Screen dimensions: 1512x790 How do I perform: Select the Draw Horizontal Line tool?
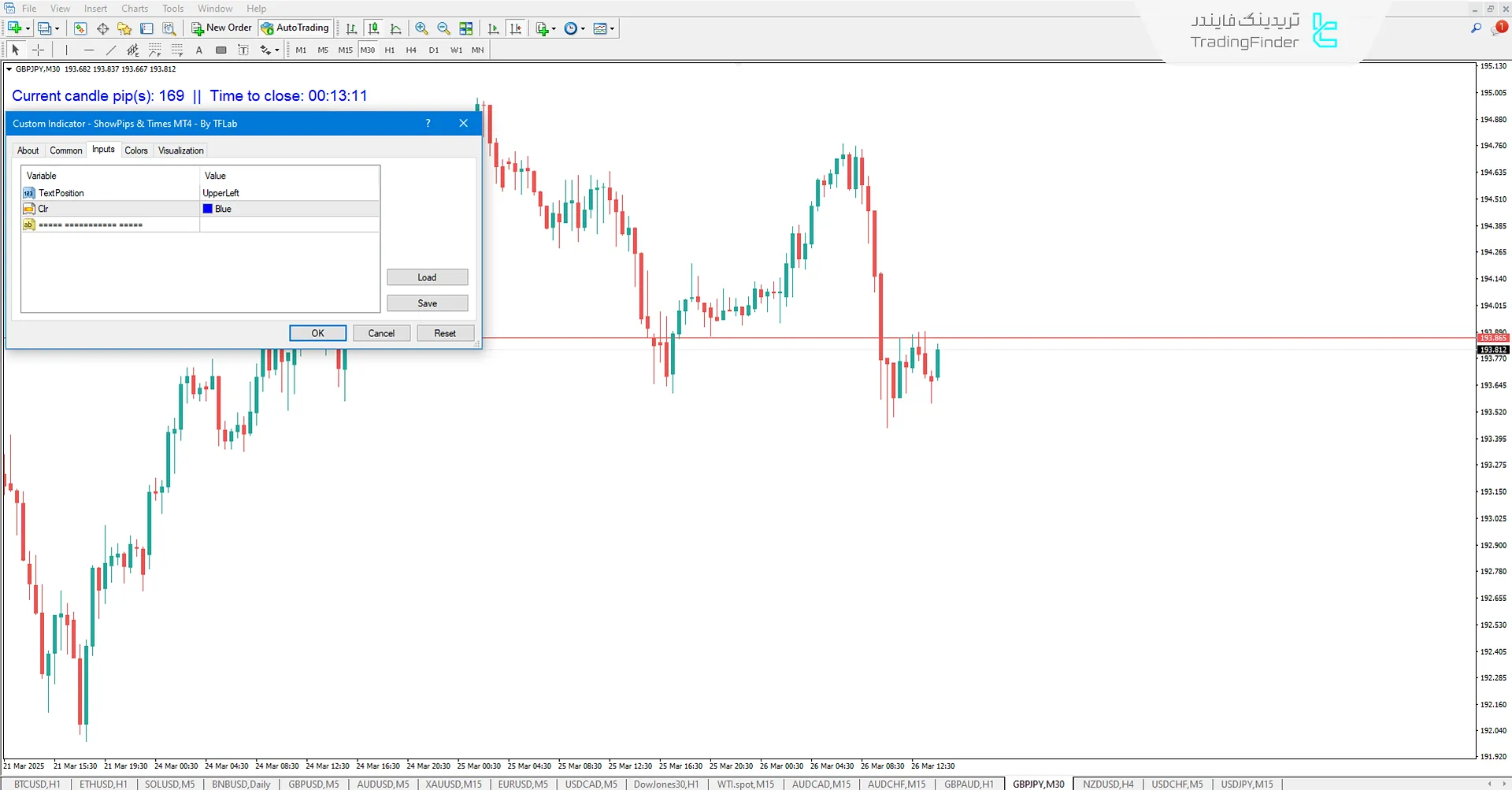(88, 50)
